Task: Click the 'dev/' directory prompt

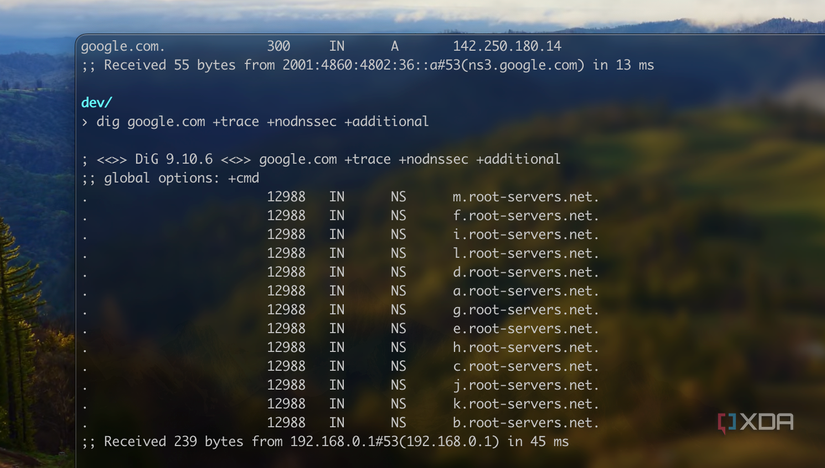Action: point(97,103)
